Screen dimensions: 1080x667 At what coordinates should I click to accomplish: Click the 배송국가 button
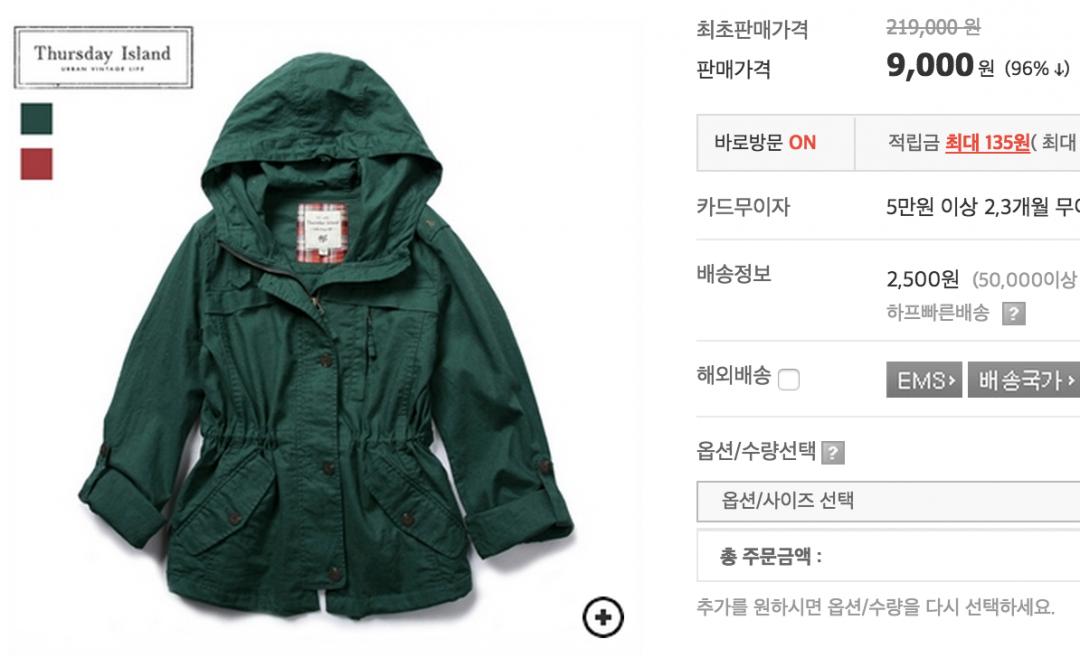click(1024, 380)
